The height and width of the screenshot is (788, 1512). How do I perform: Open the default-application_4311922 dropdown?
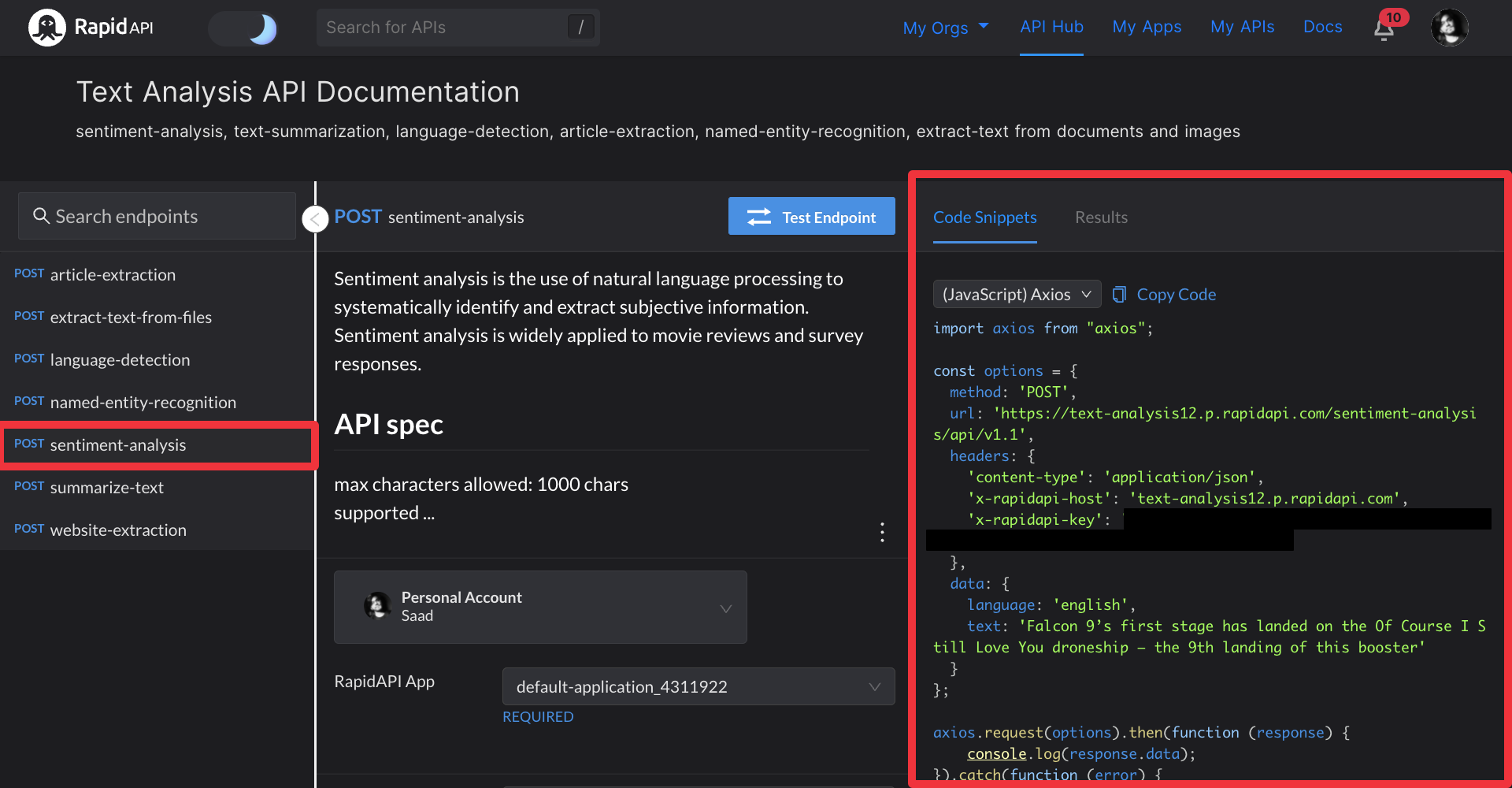coord(699,686)
